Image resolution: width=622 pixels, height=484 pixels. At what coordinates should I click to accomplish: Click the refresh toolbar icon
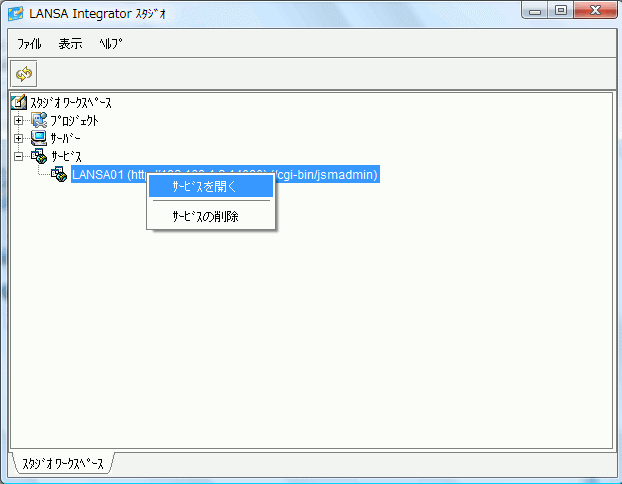pos(24,74)
